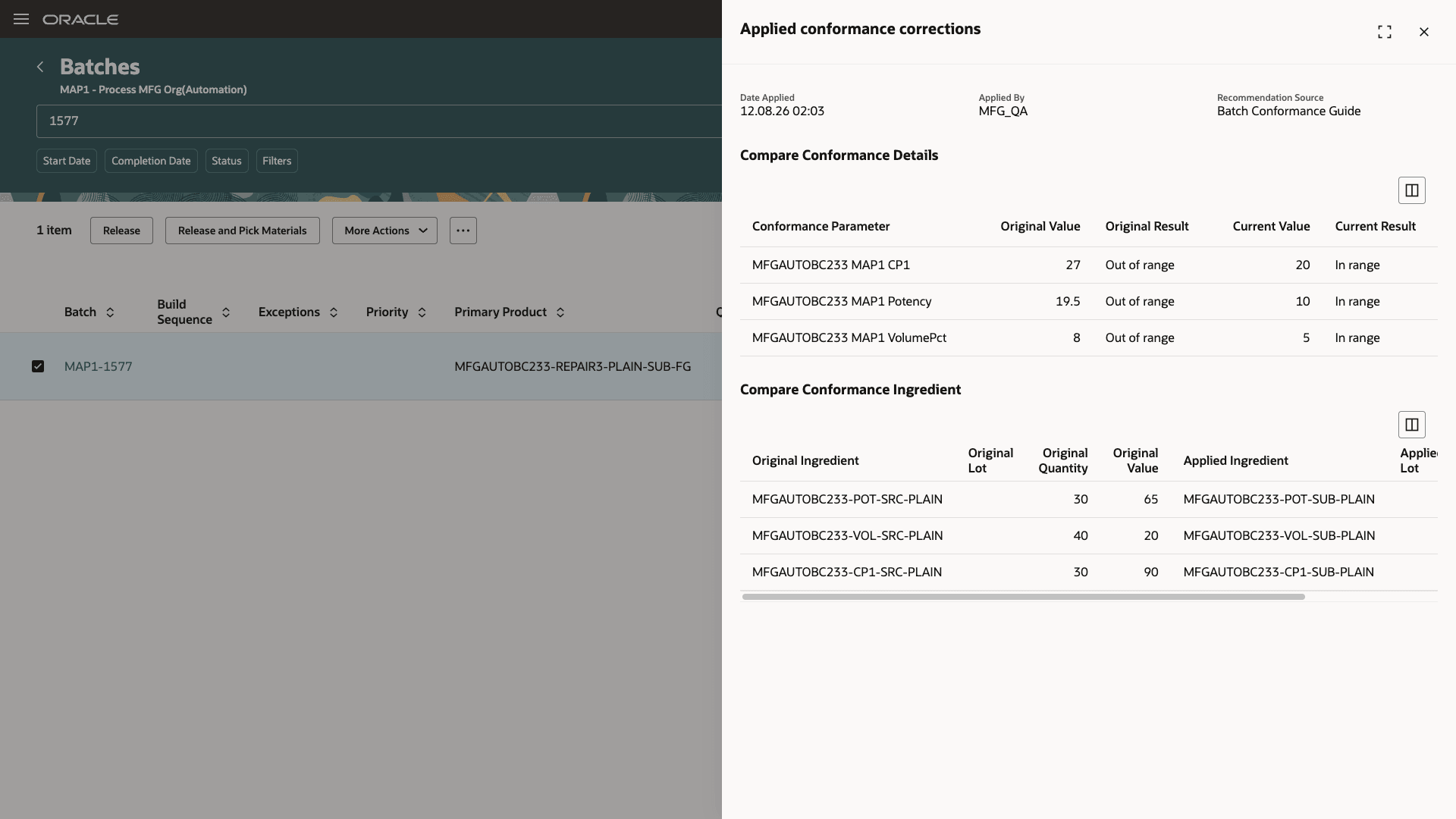
Task: Click the Applied Ingredient column header
Action: tap(1235, 460)
